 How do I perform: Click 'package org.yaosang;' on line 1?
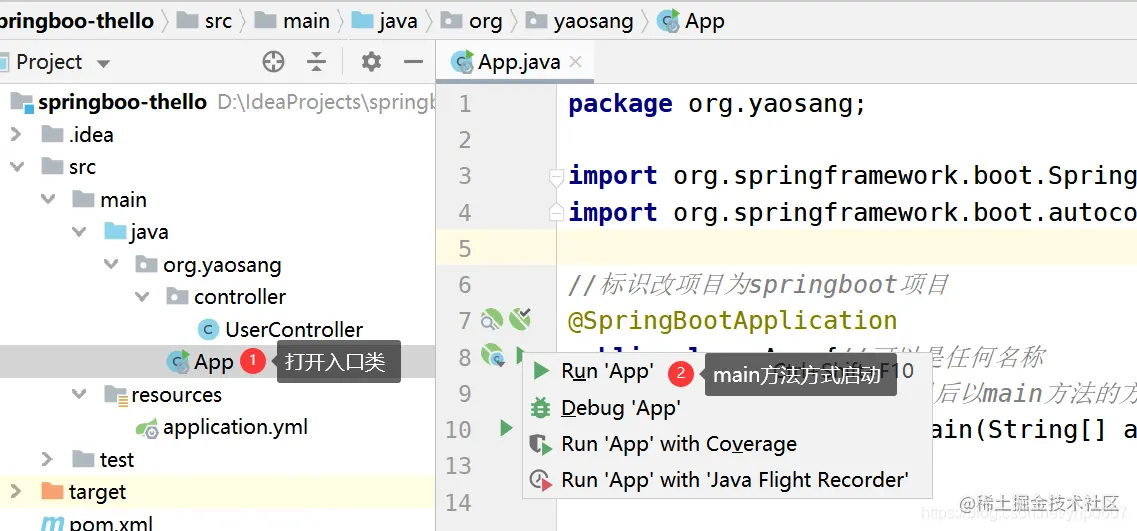click(716, 104)
